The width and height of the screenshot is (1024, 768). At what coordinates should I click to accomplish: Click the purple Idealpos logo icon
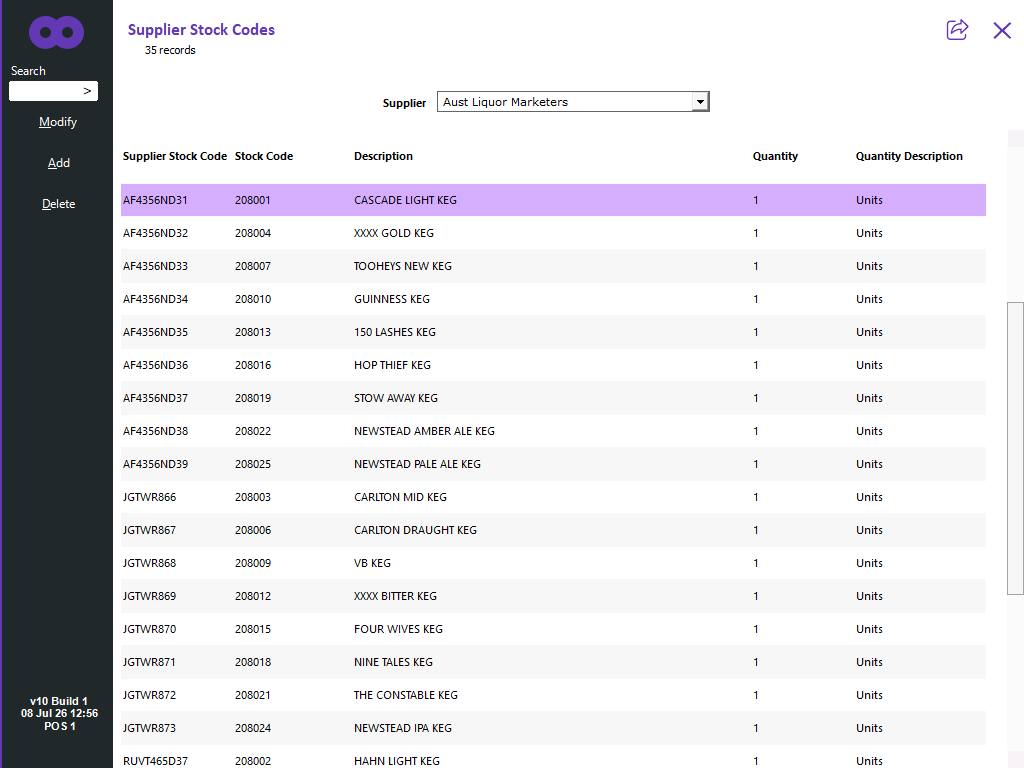tap(56, 32)
